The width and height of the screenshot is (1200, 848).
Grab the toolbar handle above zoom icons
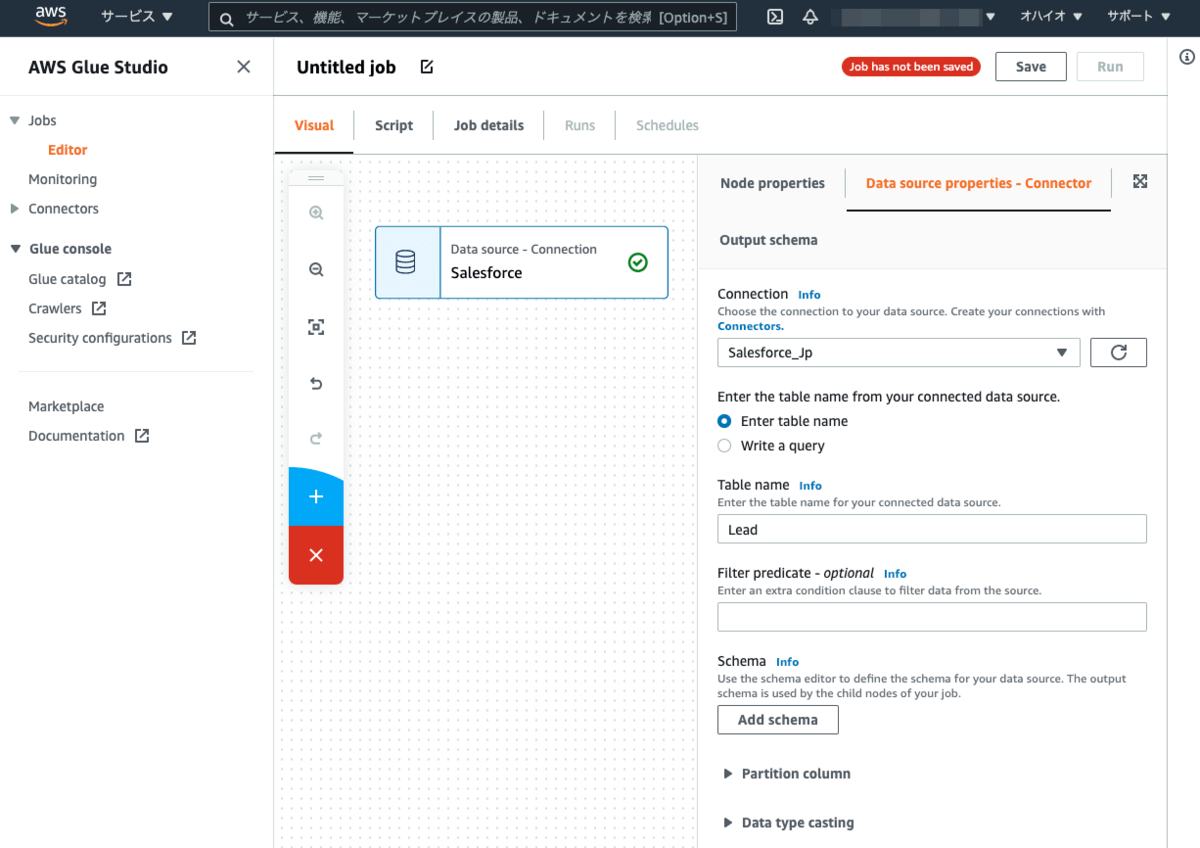pyautogui.click(x=316, y=178)
